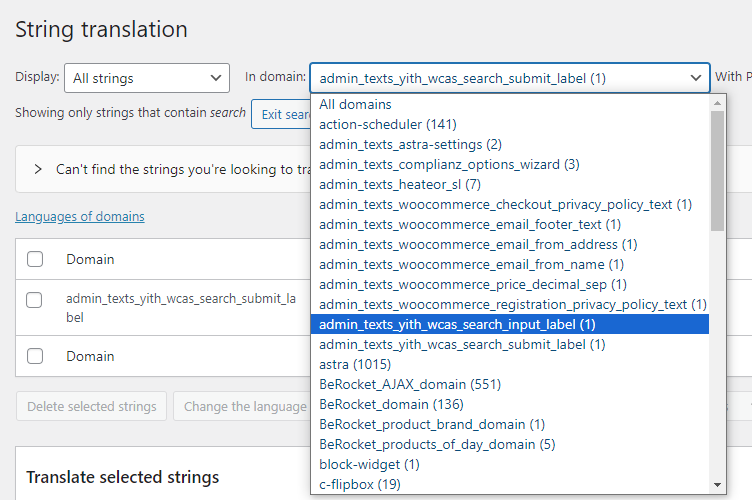The height and width of the screenshot is (500, 752).
Task: Select BeRocket_AJAX_domain (551) option
Action: click(x=509, y=384)
